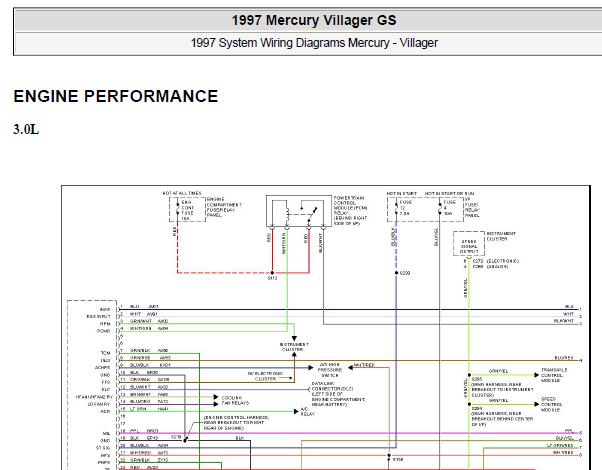This screenshot has height=470, width=602.
Task: Click the Fuse 4 10A symbol
Action: point(447,208)
